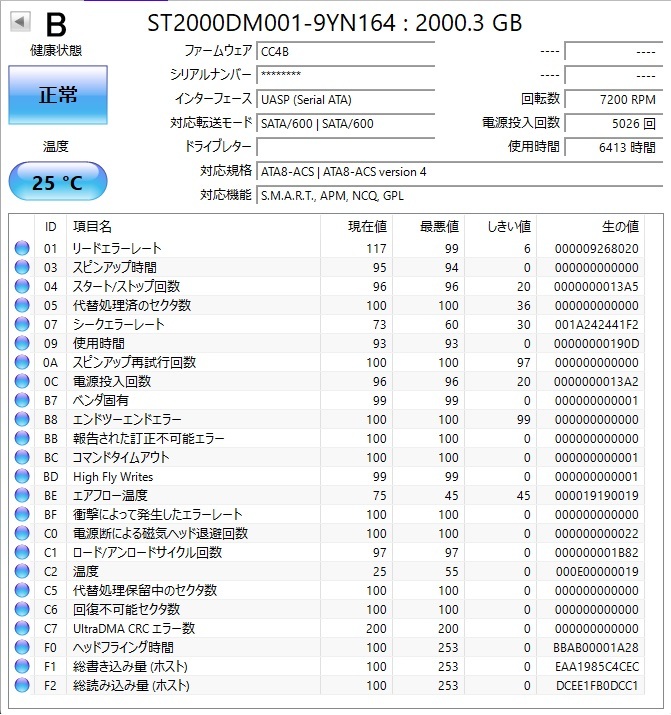Select raw value 000009268020

coord(596,249)
